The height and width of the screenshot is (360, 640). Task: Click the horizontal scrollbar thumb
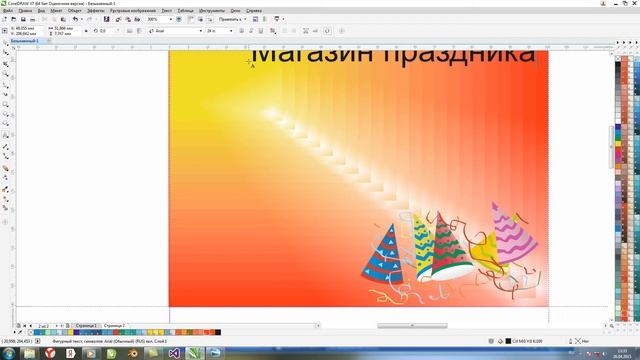pos(412,326)
